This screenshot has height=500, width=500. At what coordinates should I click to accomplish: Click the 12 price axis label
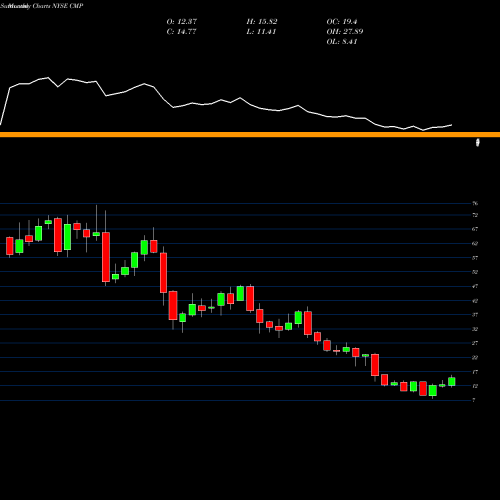(475, 386)
